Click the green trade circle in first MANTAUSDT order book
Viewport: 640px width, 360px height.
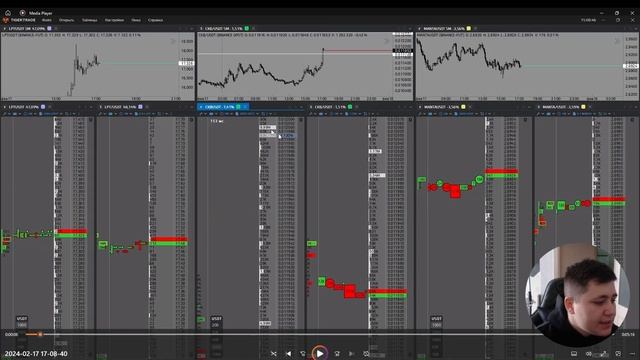point(480,179)
